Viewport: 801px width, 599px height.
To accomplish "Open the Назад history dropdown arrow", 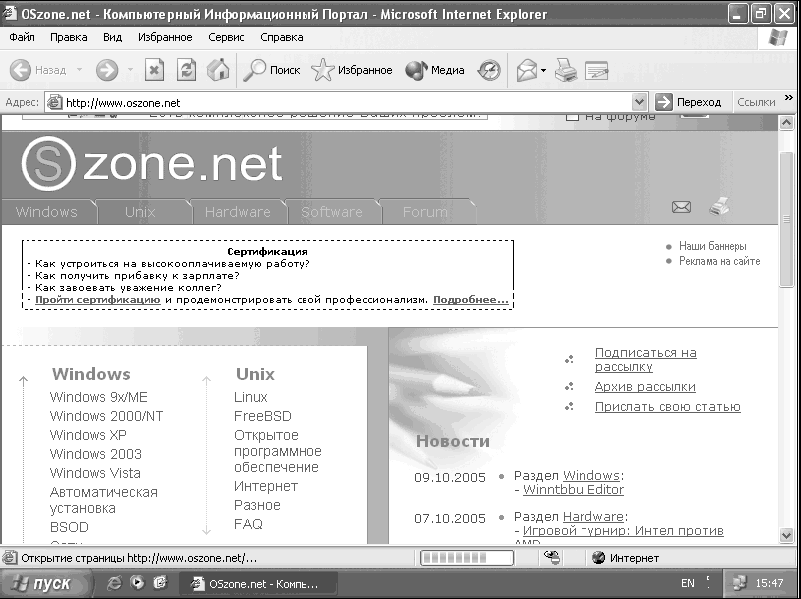I will [80, 70].
